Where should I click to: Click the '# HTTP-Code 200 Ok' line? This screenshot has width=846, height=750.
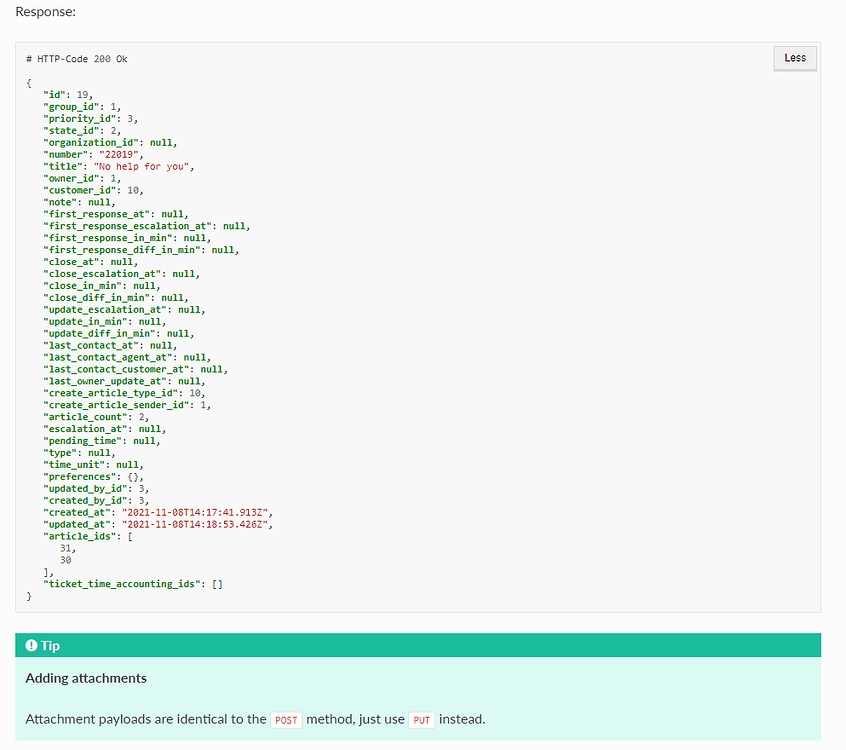77,59
